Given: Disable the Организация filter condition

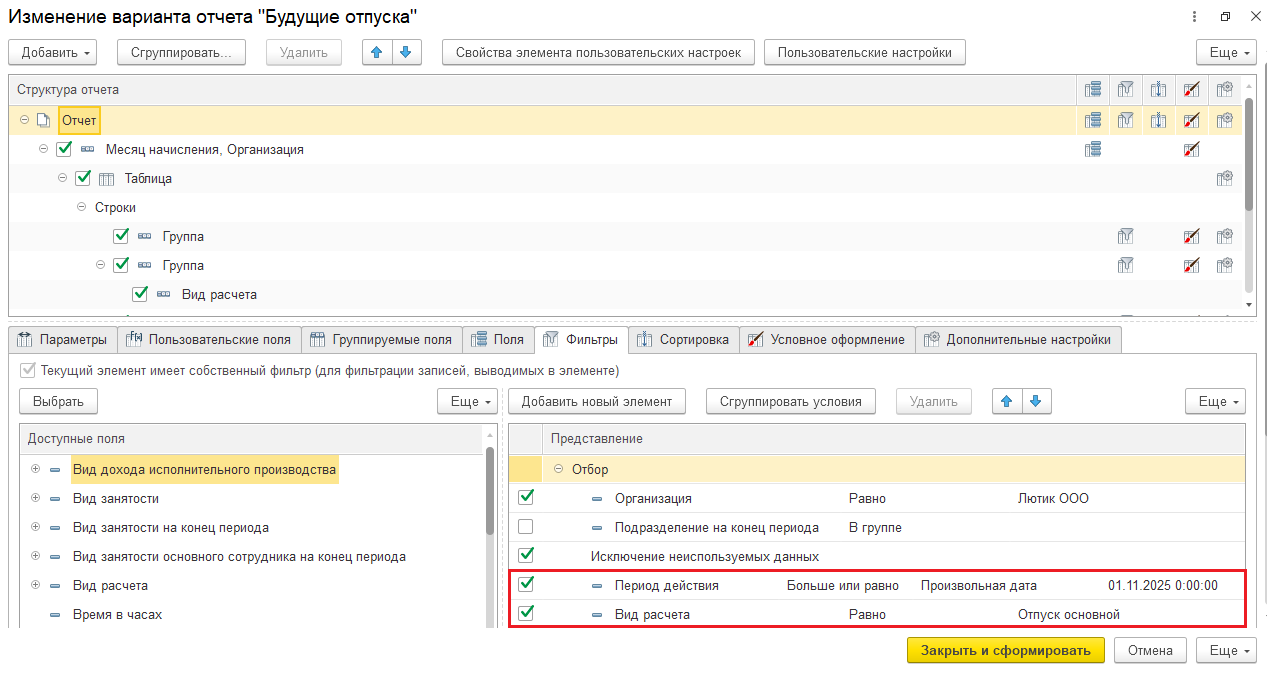Looking at the screenshot, I should tap(526, 497).
